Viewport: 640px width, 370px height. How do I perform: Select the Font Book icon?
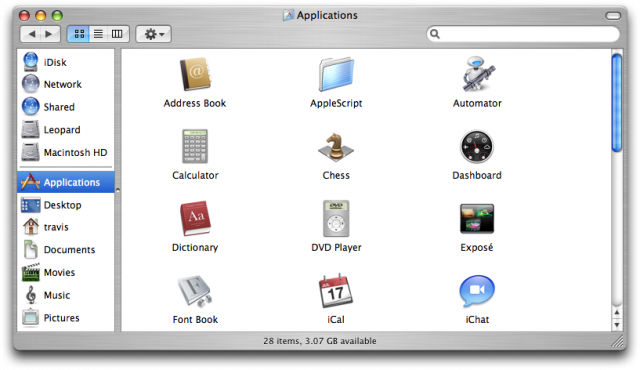click(x=195, y=290)
